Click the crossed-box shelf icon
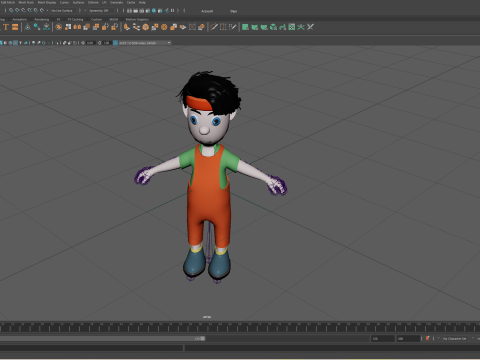This screenshot has width=480, height=360. point(192,27)
